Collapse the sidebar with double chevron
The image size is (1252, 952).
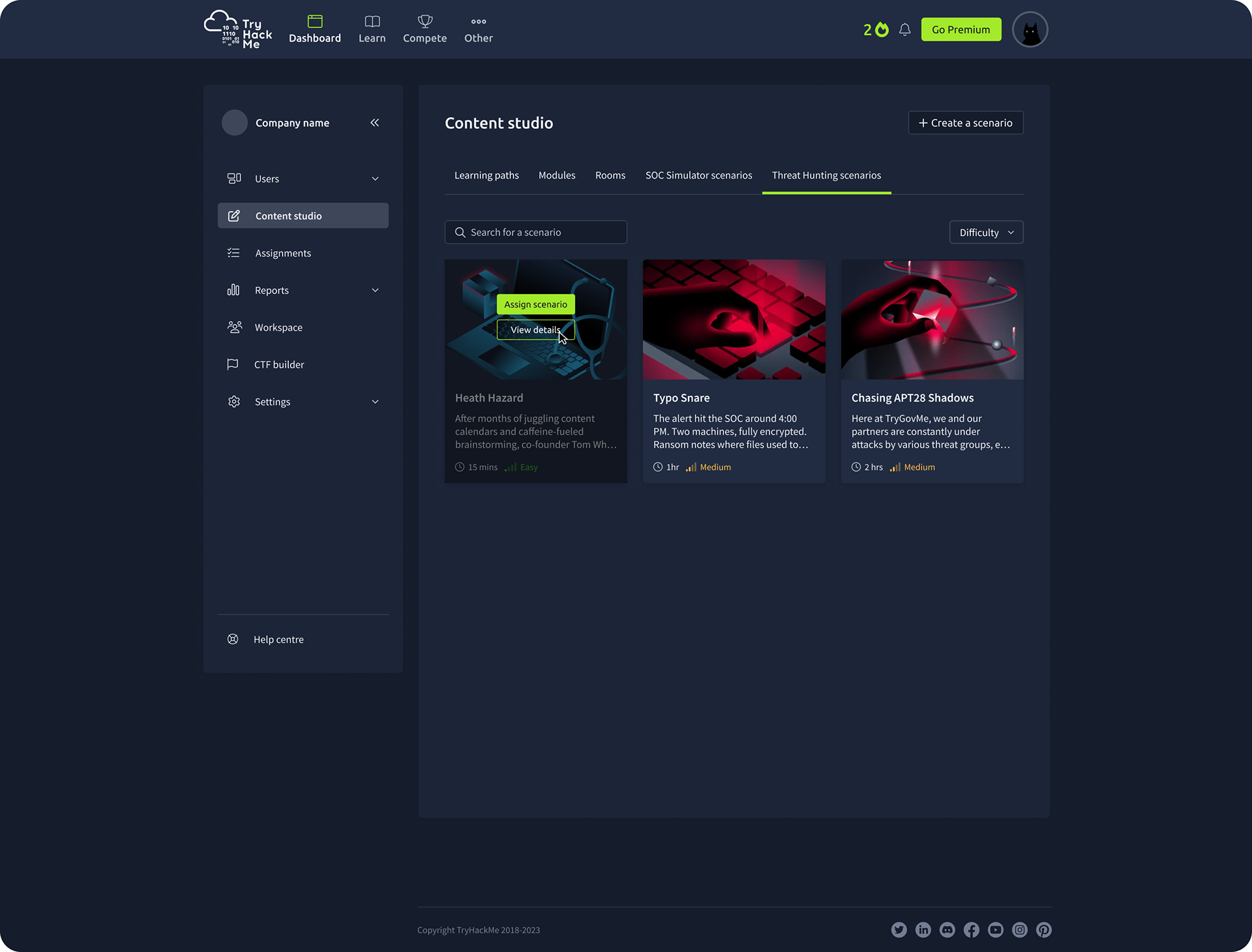point(375,123)
